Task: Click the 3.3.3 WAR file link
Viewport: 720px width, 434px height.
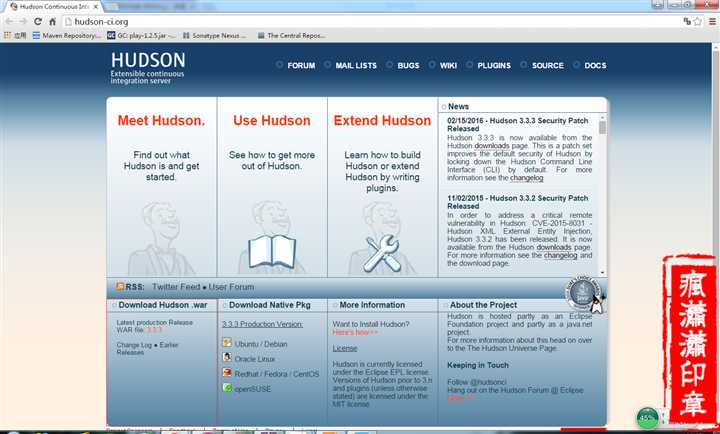Action: tap(155, 330)
